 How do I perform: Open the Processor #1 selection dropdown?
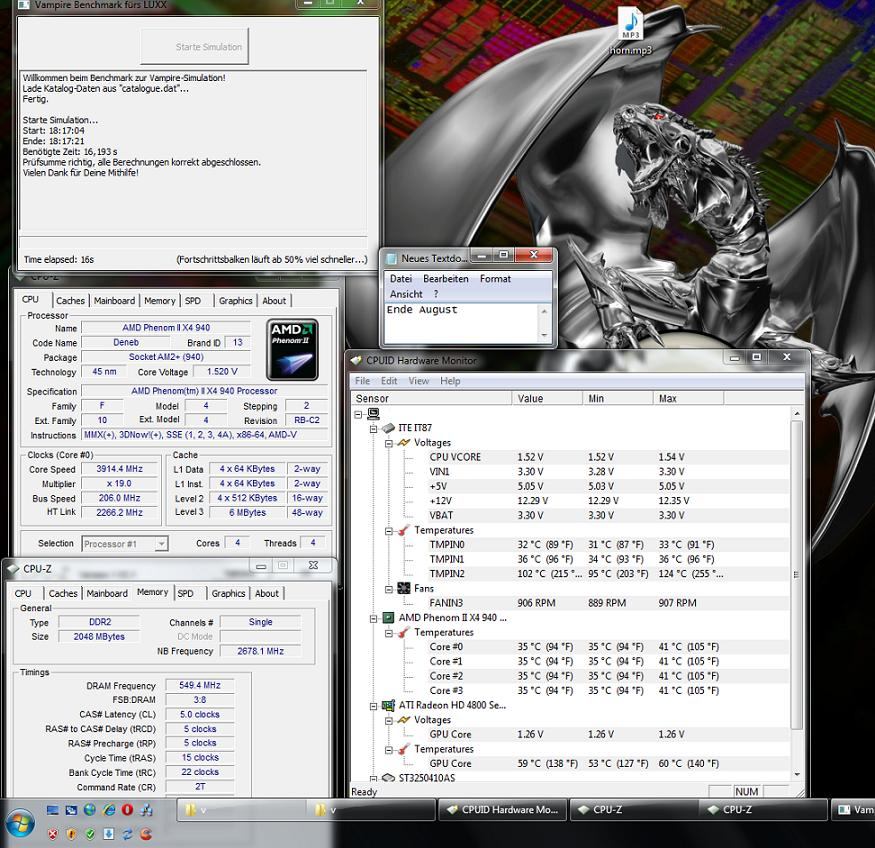coord(124,544)
